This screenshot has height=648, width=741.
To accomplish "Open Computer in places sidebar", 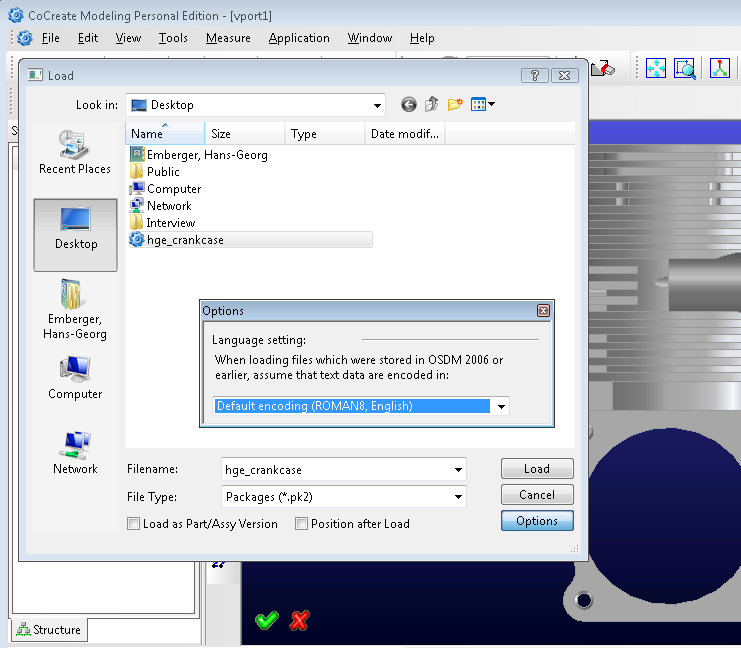I will [x=75, y=378].
